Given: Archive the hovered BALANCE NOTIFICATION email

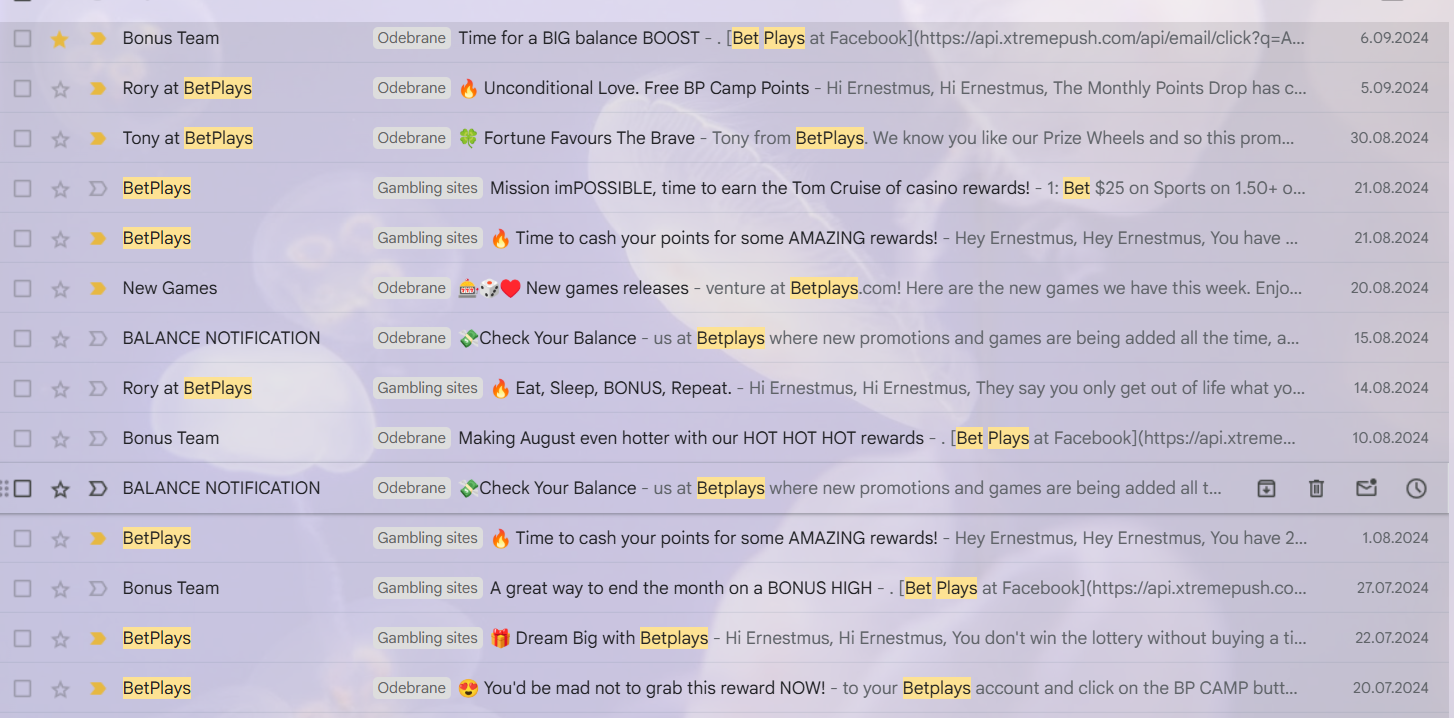Looking at the screenshot, I should (1266, 488).
